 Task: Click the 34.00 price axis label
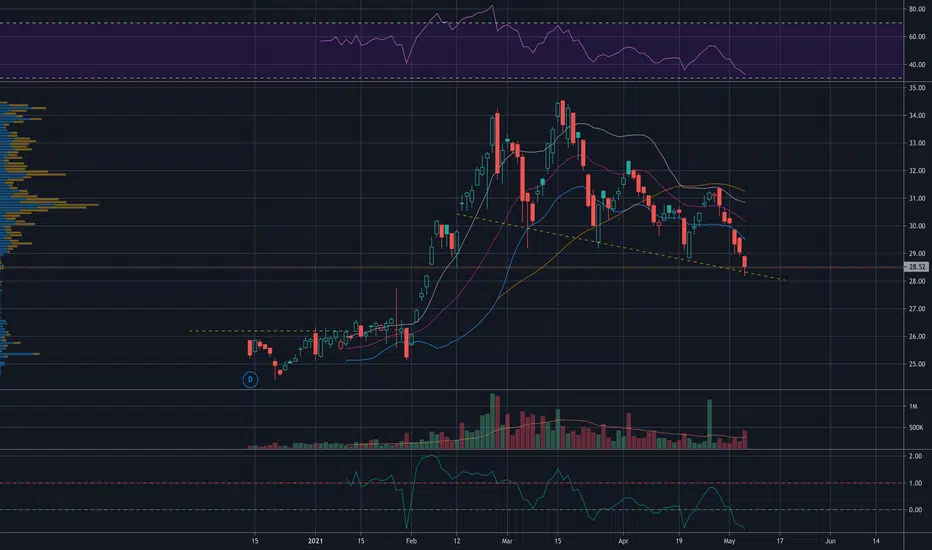click(x=917, y=115)
